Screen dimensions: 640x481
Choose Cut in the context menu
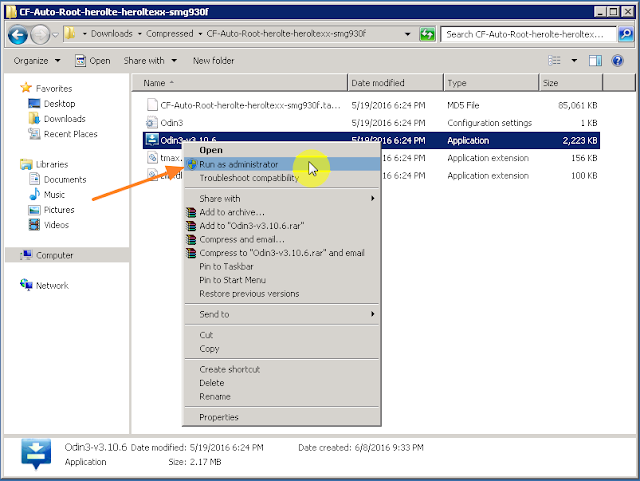tap(282, 335)
